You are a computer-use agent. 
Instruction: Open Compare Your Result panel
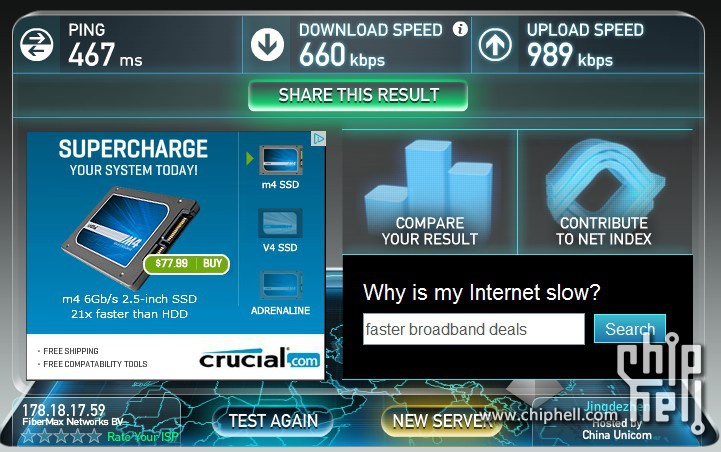pyautogui.click(x=429, y=192)
